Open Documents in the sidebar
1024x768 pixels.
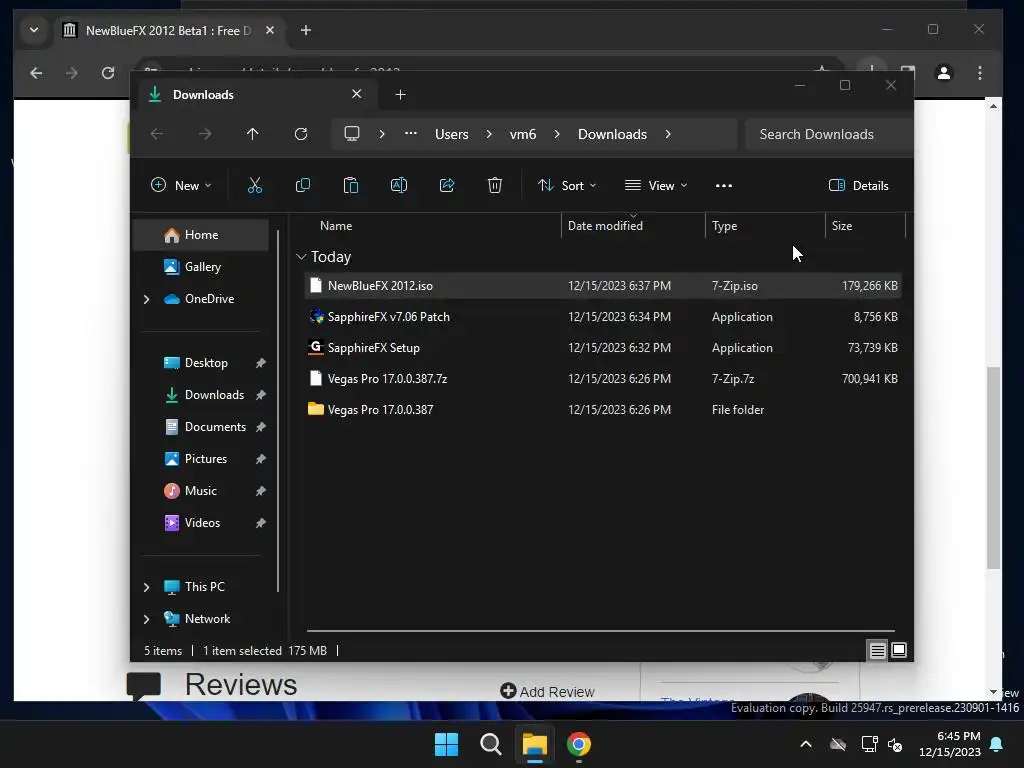pyautogui.click(x=200, y=426)
